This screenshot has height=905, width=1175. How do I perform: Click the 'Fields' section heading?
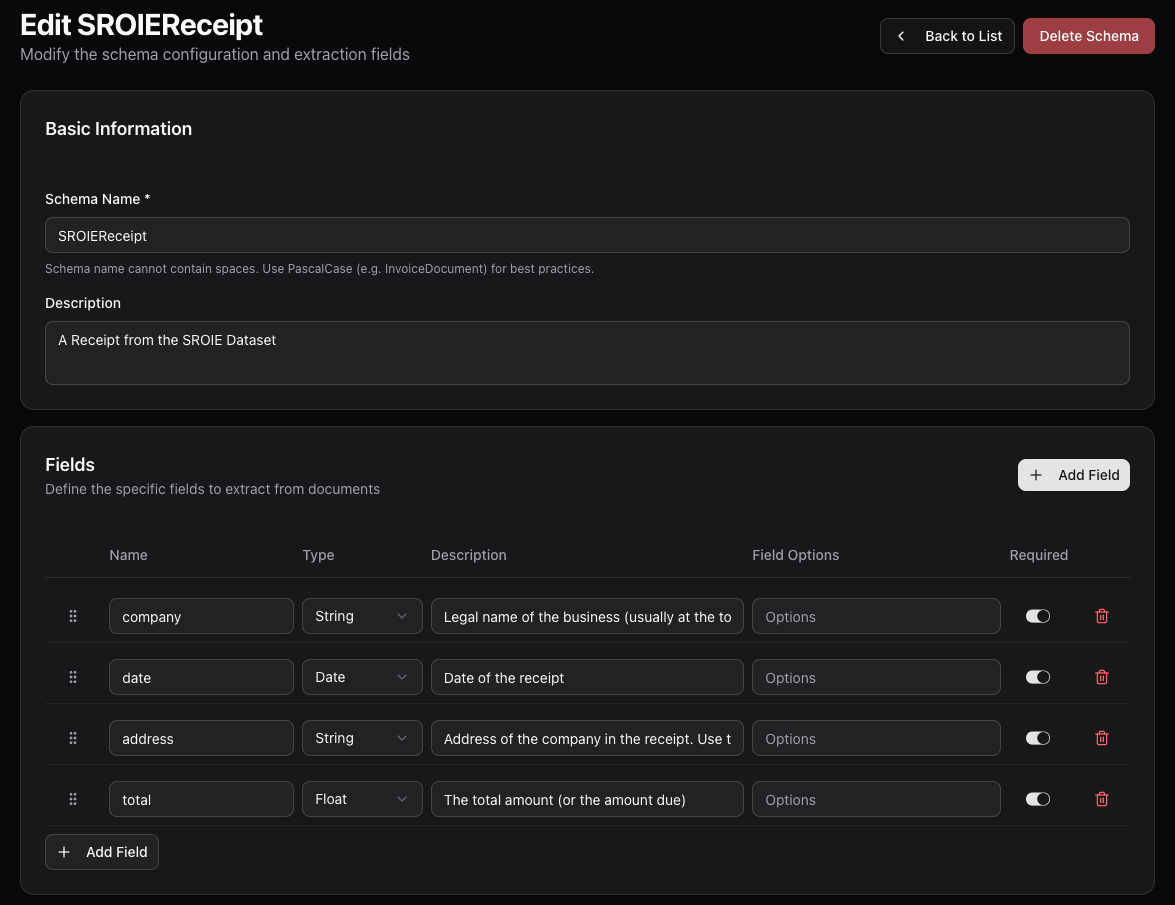(x=70, y=464)
